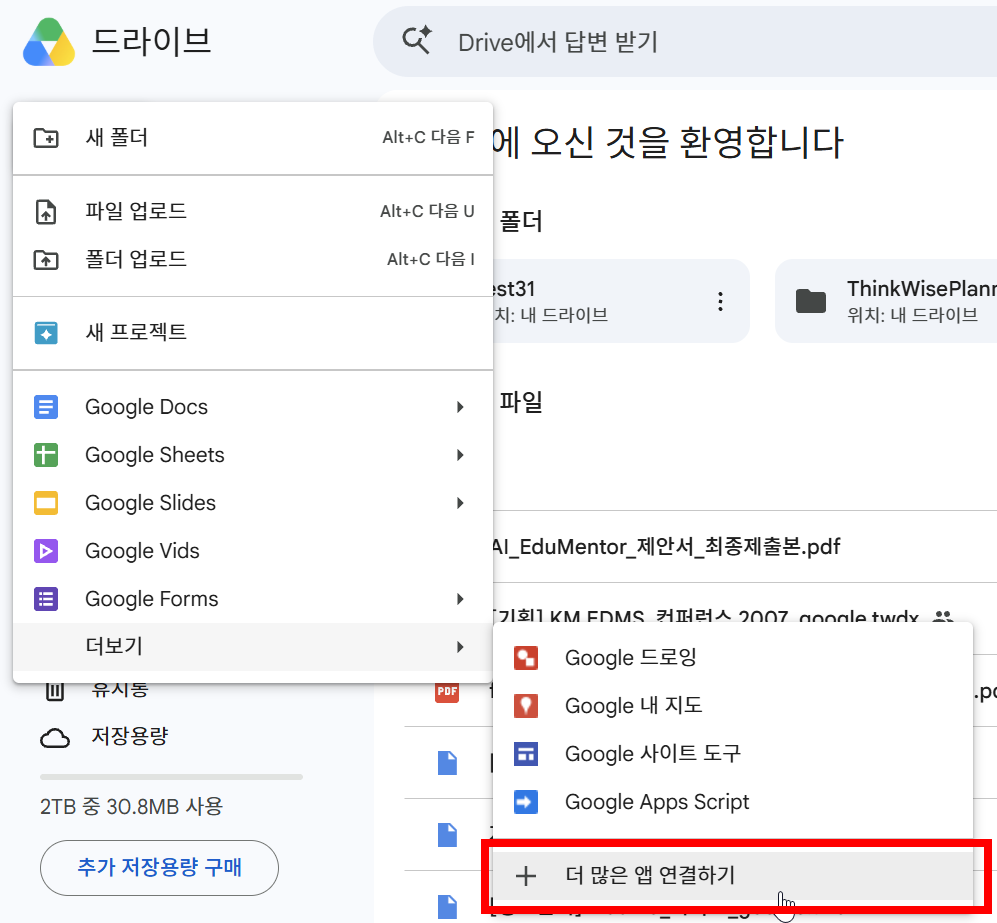Click the cloud storage icon

tap(55, 737)
